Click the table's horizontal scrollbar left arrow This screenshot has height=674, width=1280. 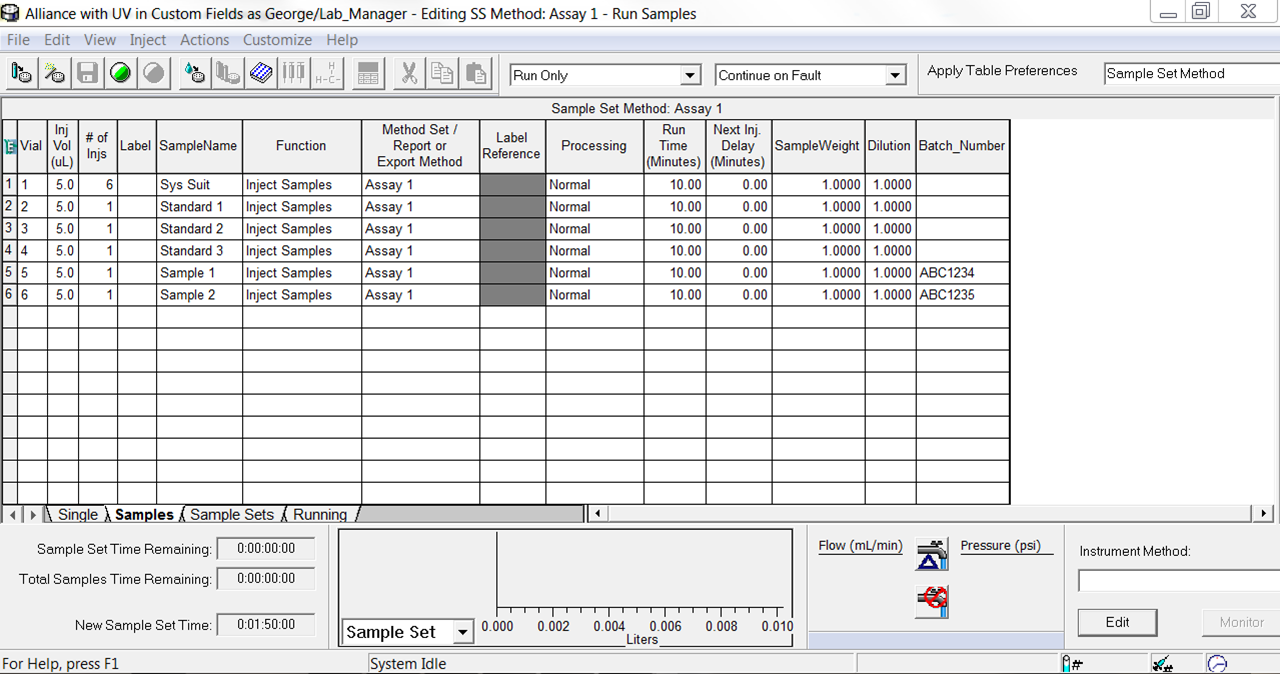597,514
